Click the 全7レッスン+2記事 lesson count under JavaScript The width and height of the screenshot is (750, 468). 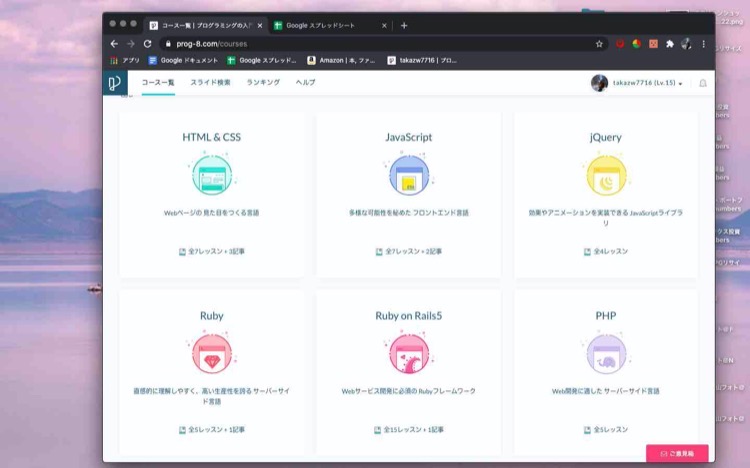(x=409, y=251)
